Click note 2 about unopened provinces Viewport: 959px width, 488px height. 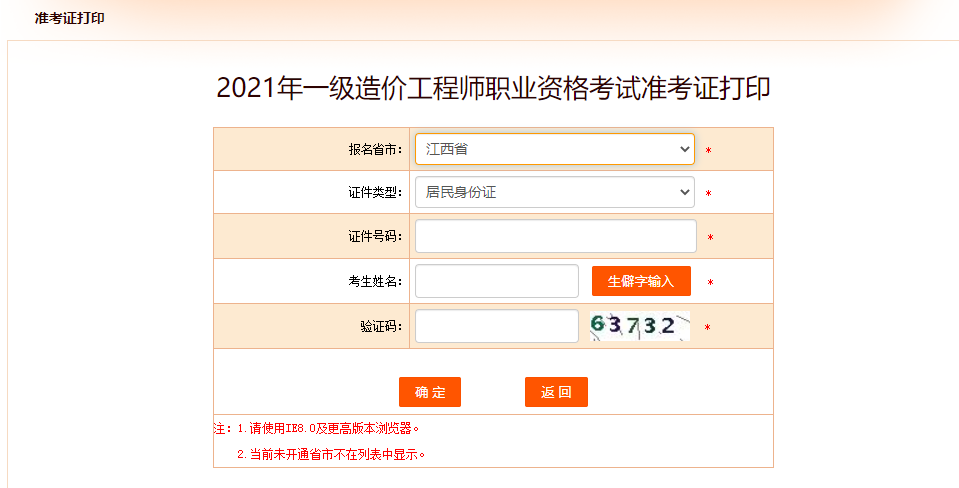pyautogui.click(x=331, y=454)
